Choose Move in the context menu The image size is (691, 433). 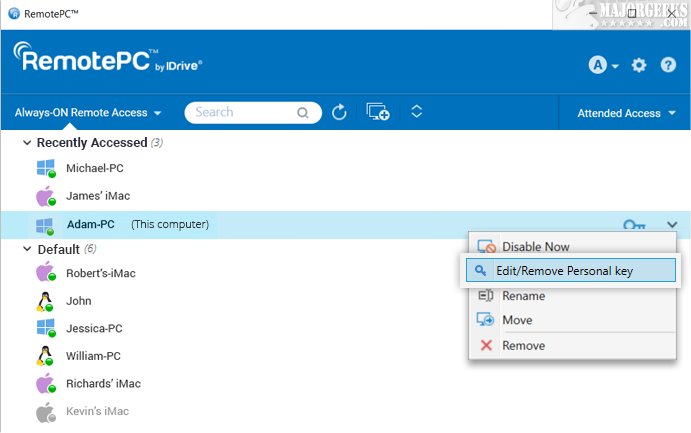[572, 320]
